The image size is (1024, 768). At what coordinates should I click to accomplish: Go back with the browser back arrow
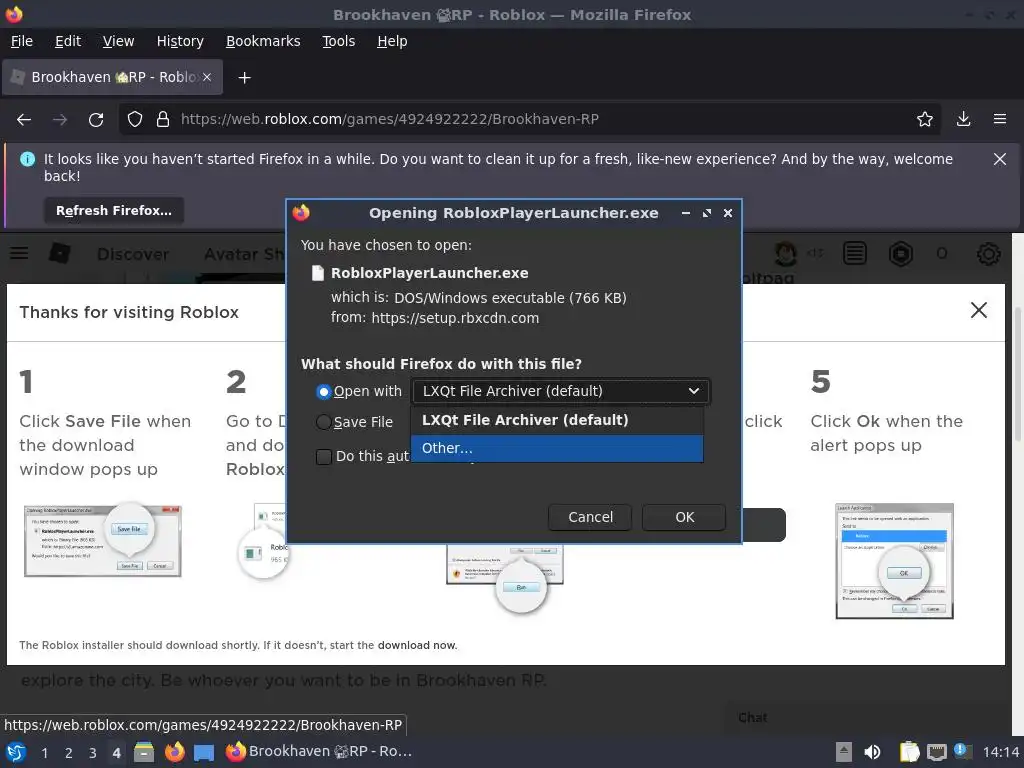click(x=24, y=120)
